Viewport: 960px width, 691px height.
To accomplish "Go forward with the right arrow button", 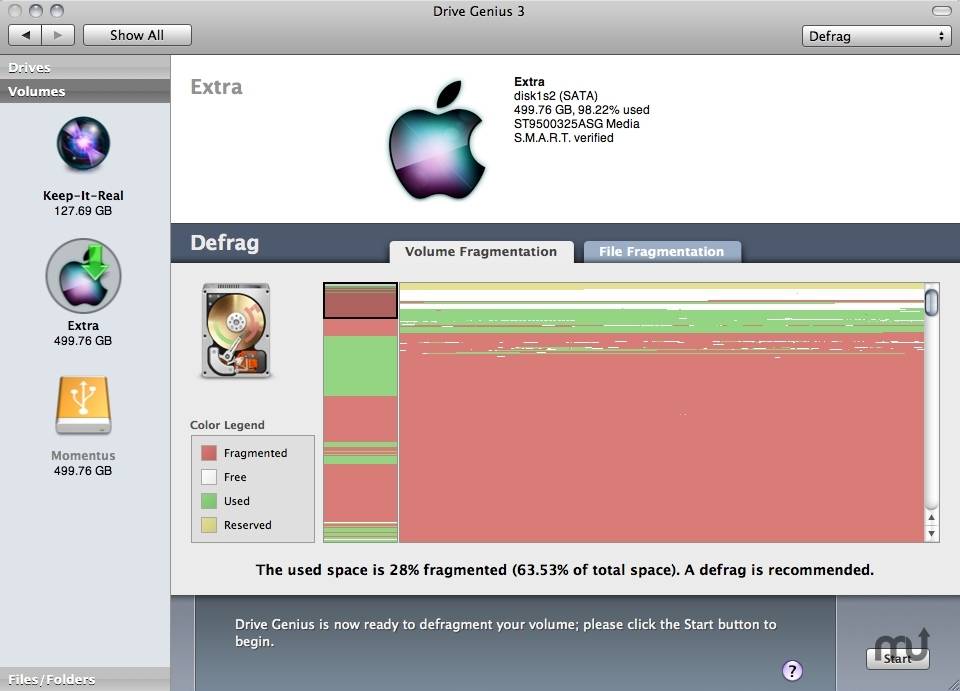I will pyautogui.click(x=58, y=35).
